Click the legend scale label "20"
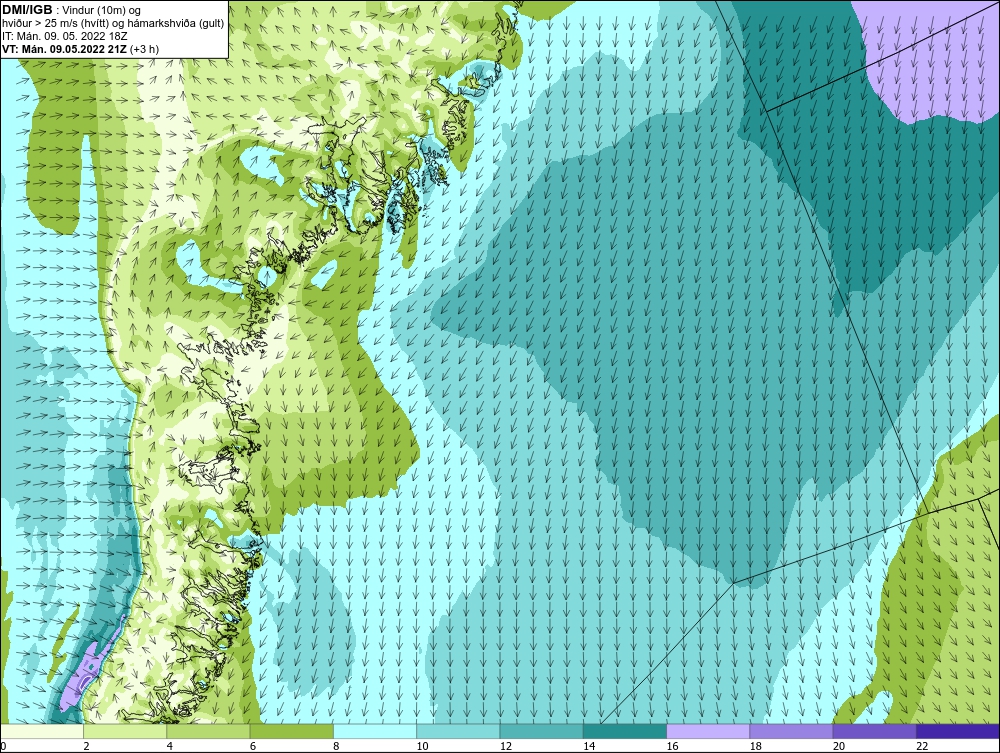Image resolution: width=1000 pixels, height=753 pixels. coord(838,747)
